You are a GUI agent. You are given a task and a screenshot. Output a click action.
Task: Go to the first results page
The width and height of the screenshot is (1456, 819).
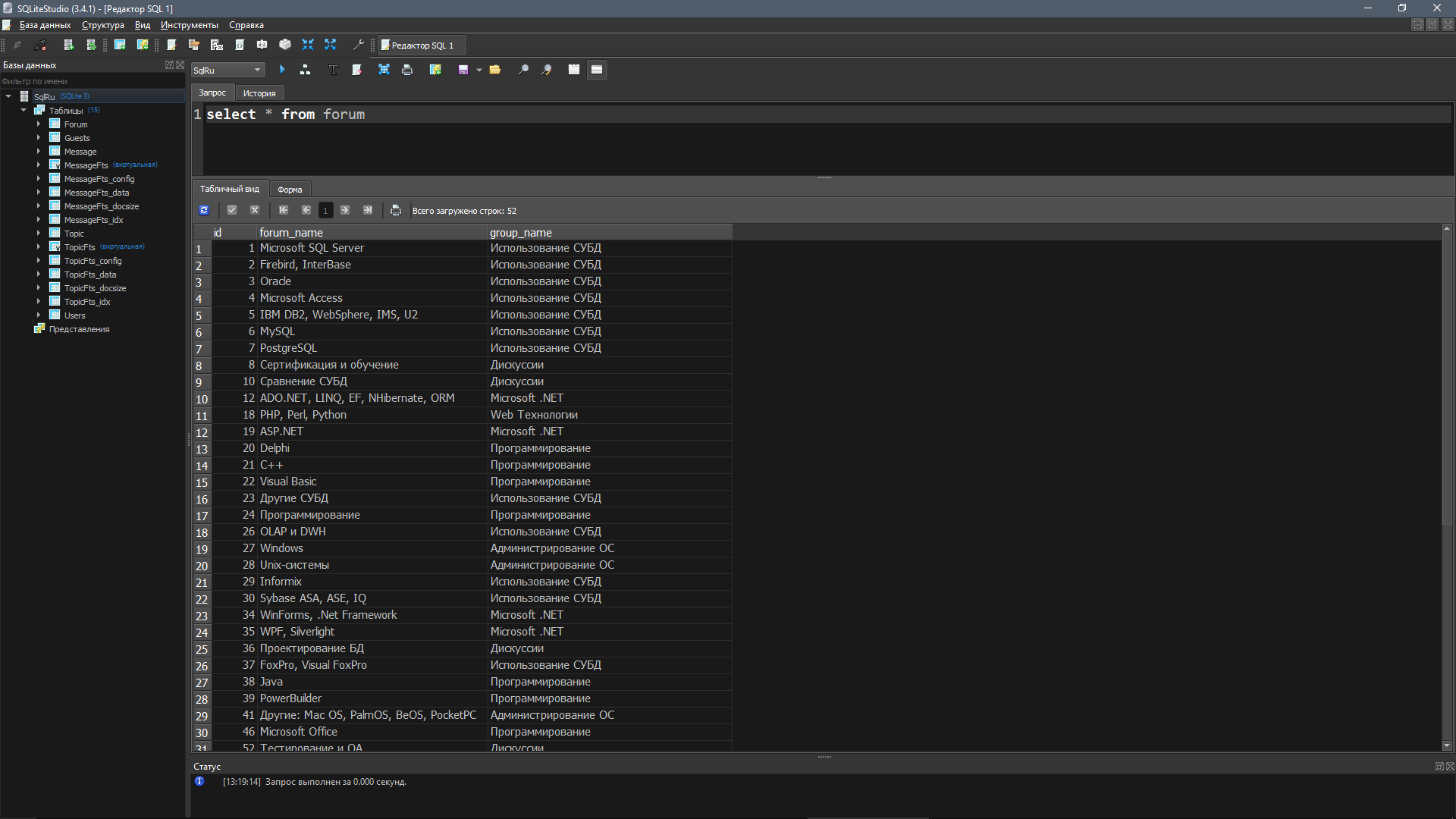click(284, 210)
